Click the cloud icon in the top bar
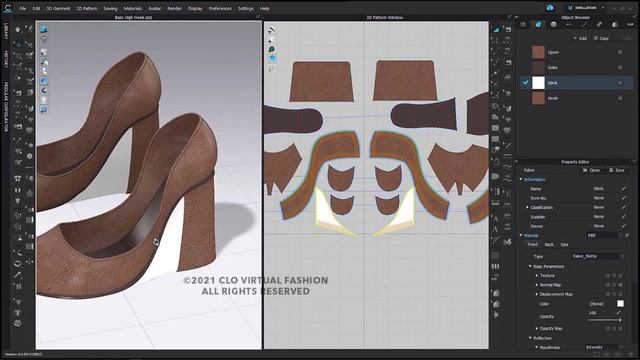The height and width of the screenshot is (360, 640). (x=550, y=8)
